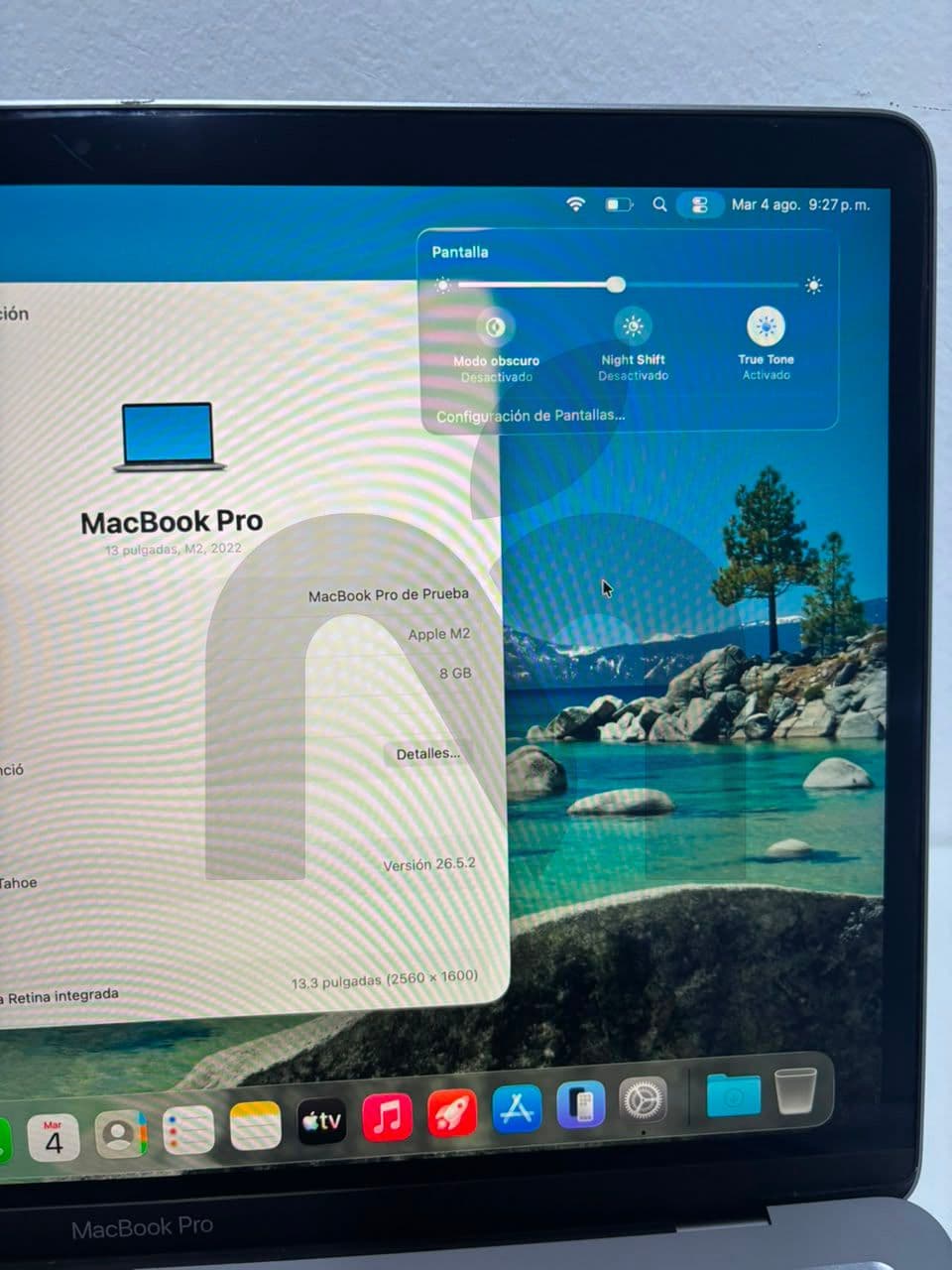The width and height of the screenshot is (952, 1270).
Task: Toggle the Control Center menu icon
Action: click(x=699, y=205)
